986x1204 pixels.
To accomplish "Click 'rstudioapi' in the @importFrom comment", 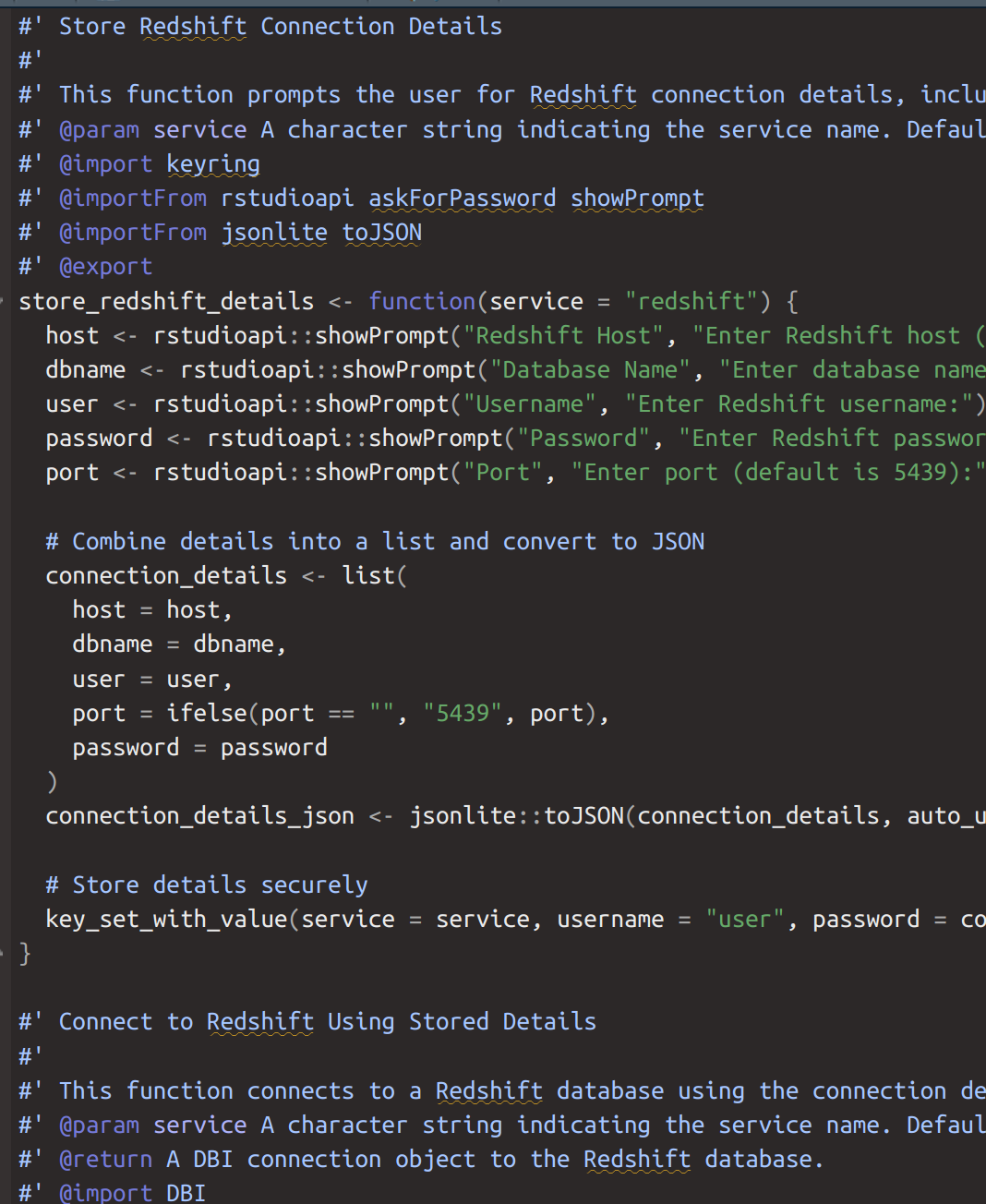I will [287, 199].
